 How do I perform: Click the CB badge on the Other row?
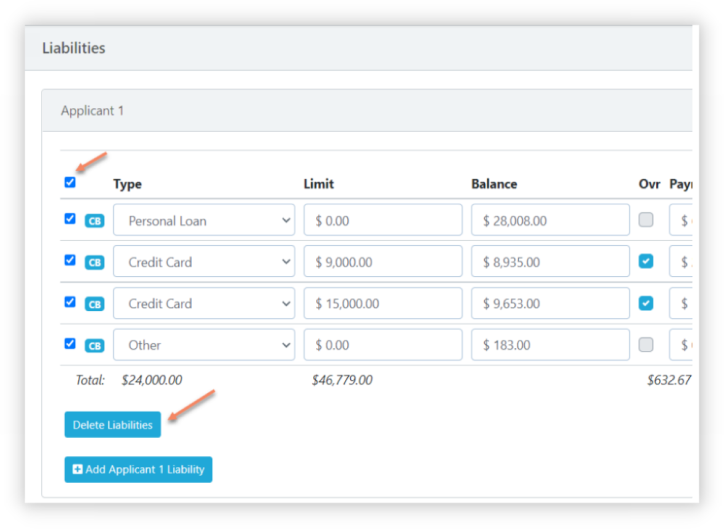(94, 345)
